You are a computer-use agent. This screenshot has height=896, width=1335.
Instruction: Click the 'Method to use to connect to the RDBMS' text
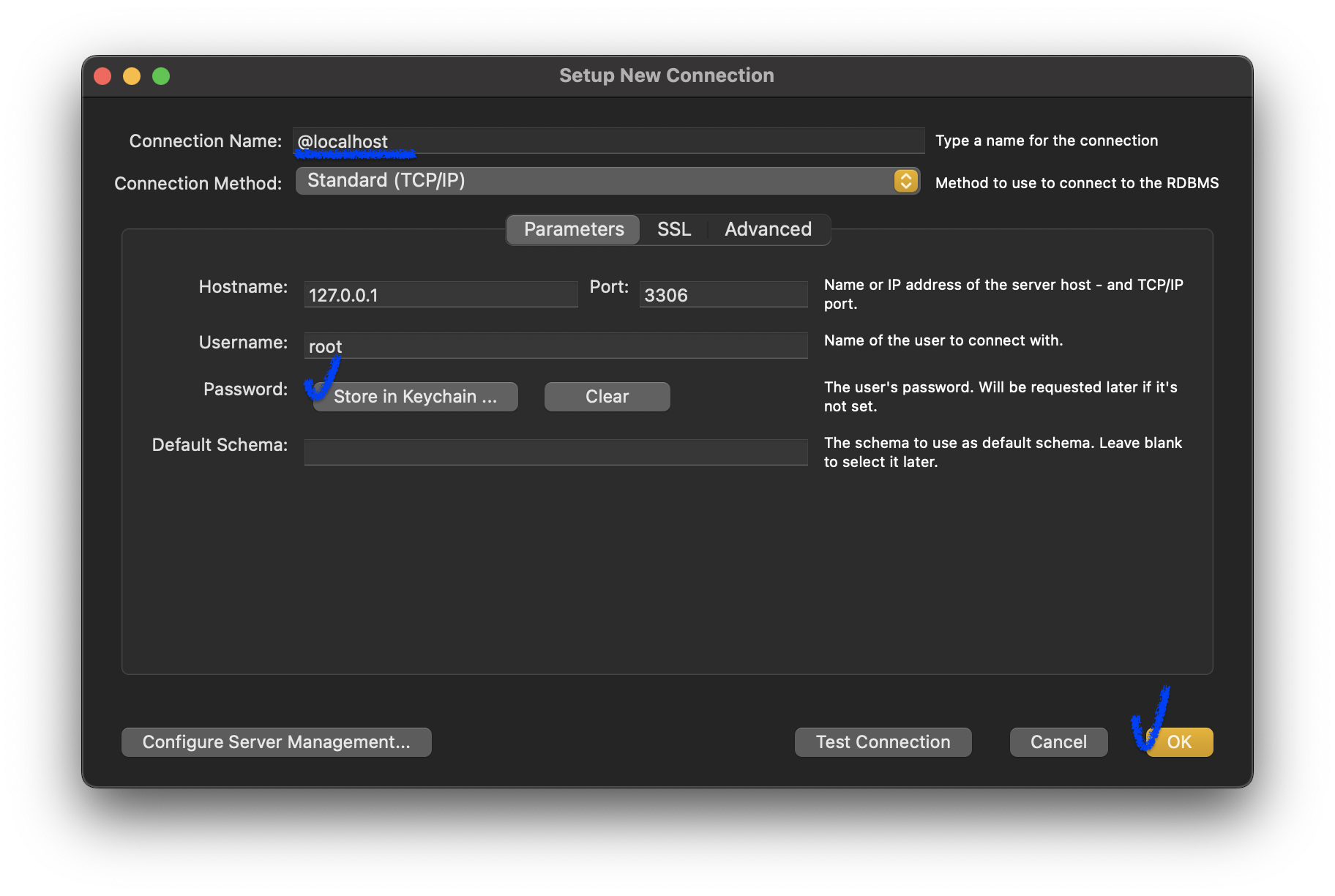[x=1077, y=183]
